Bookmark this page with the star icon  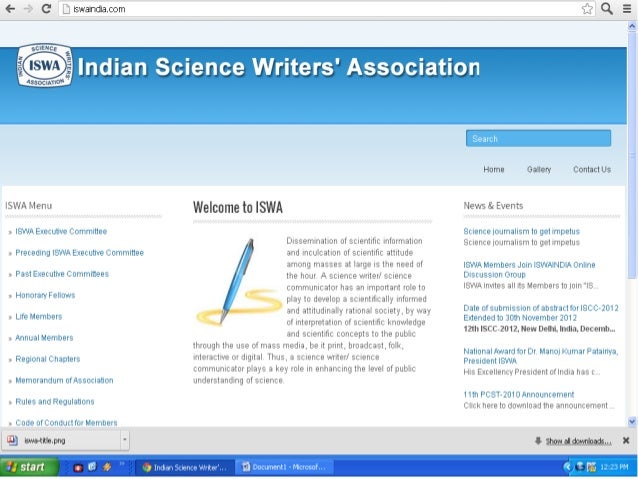(587, 9)
